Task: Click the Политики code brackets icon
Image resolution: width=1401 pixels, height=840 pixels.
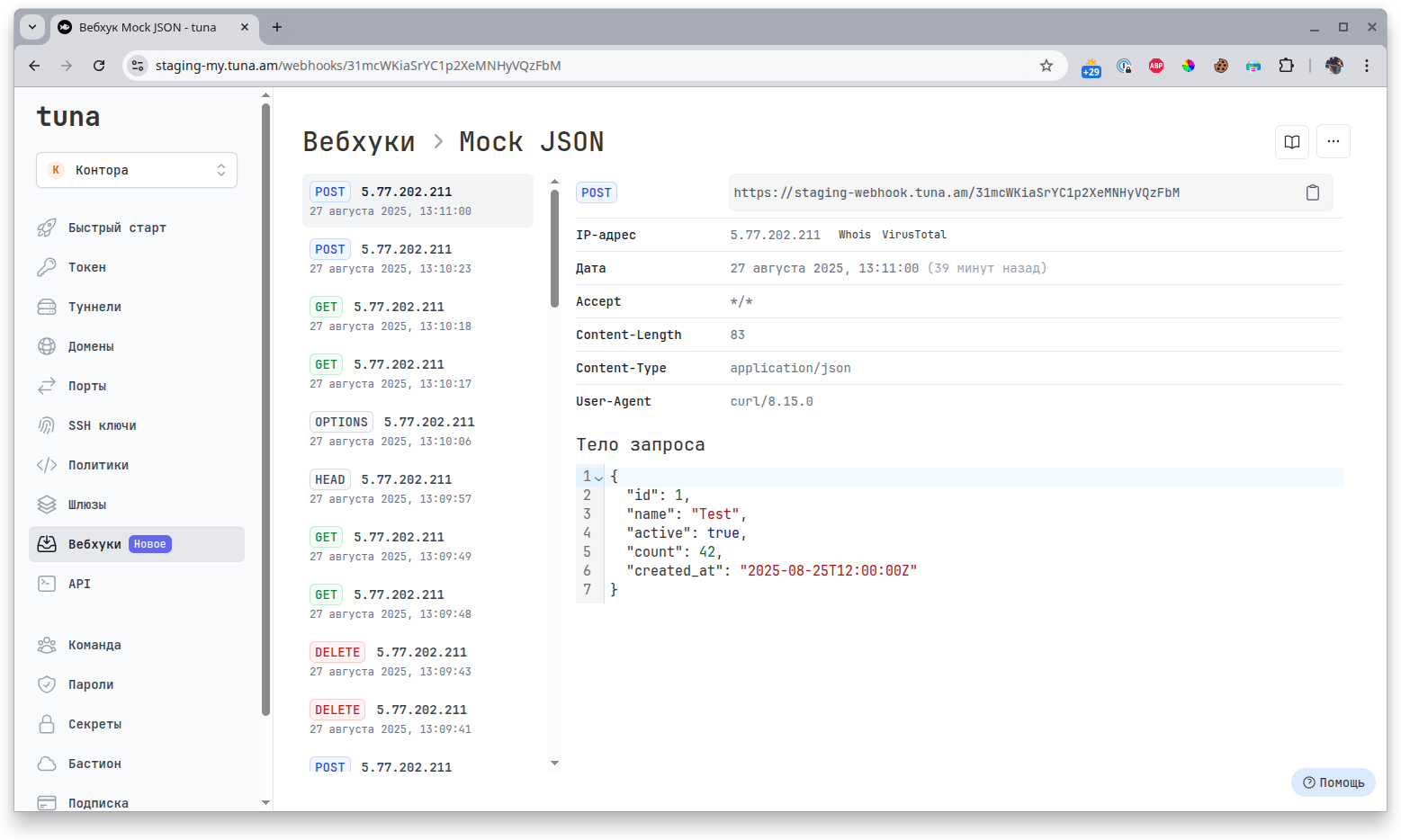Action: click(x=47, y=465)
